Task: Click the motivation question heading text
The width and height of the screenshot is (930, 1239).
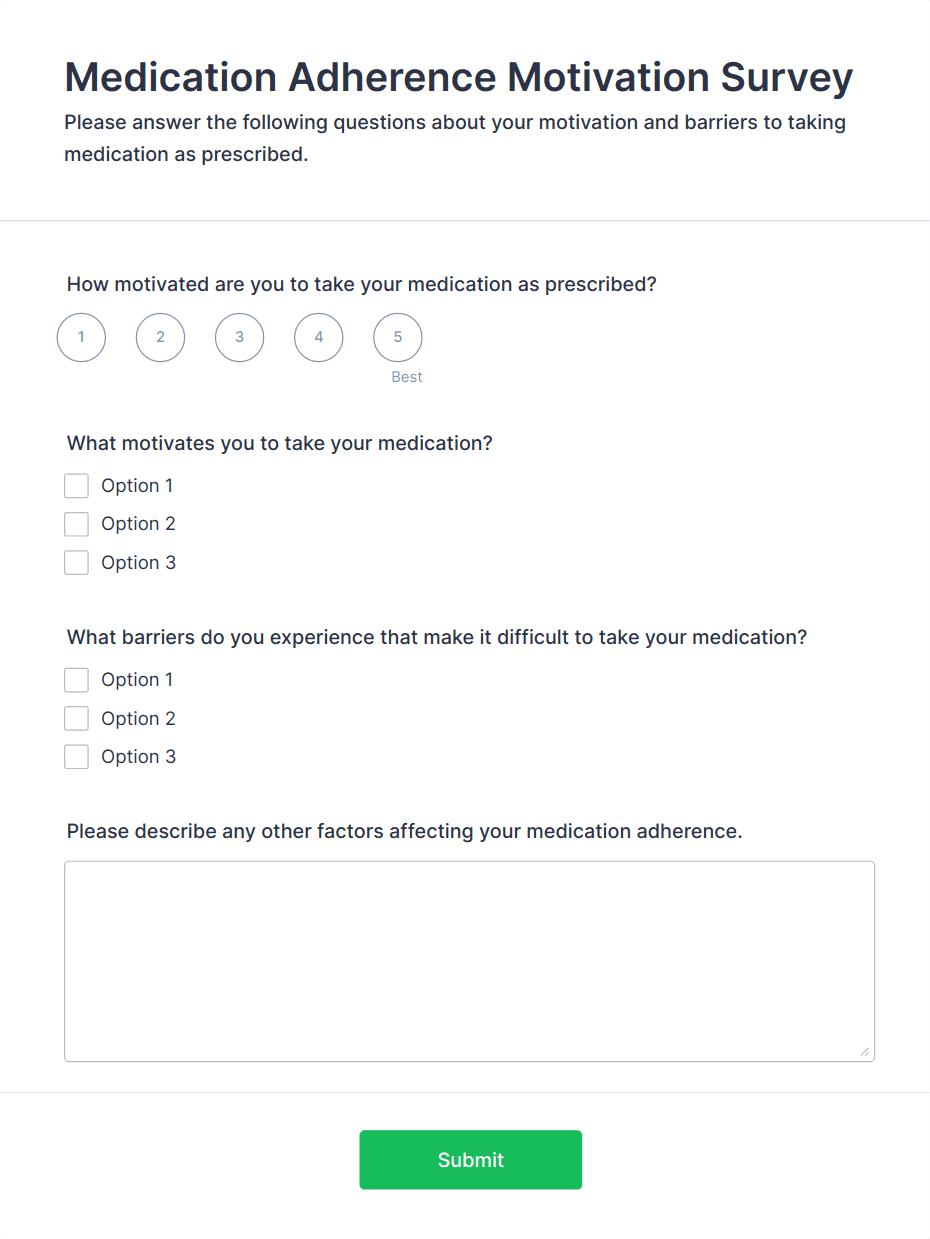Action: pyautogui.click(x=361, y=284)
